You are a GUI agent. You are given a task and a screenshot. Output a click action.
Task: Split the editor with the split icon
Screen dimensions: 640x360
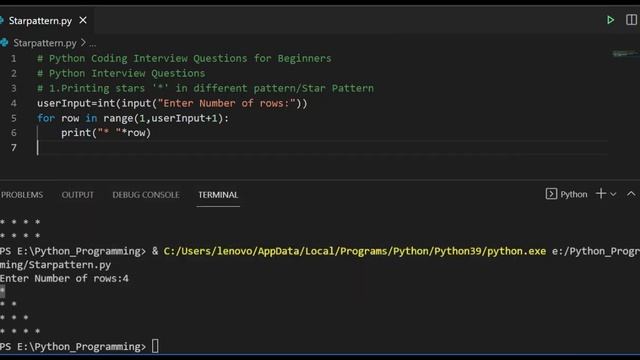click(x=631, y=20)
